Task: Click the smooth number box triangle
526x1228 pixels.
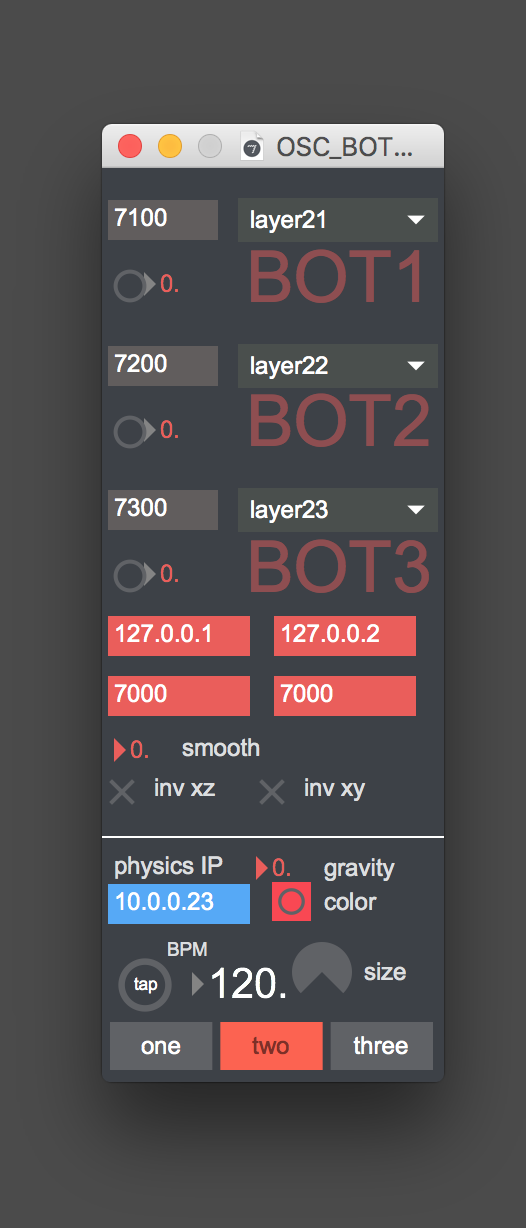Action: [120, 750]
